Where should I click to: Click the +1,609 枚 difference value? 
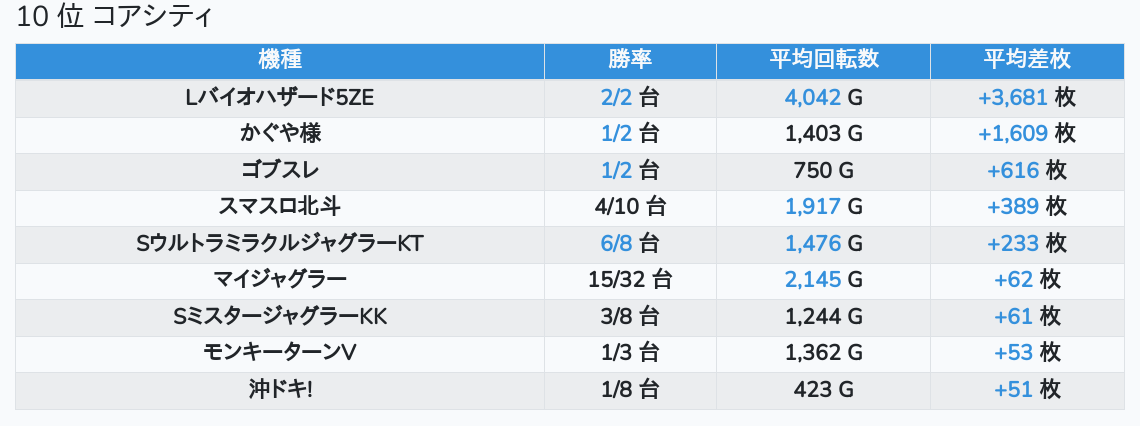(x=1026, y=133)
